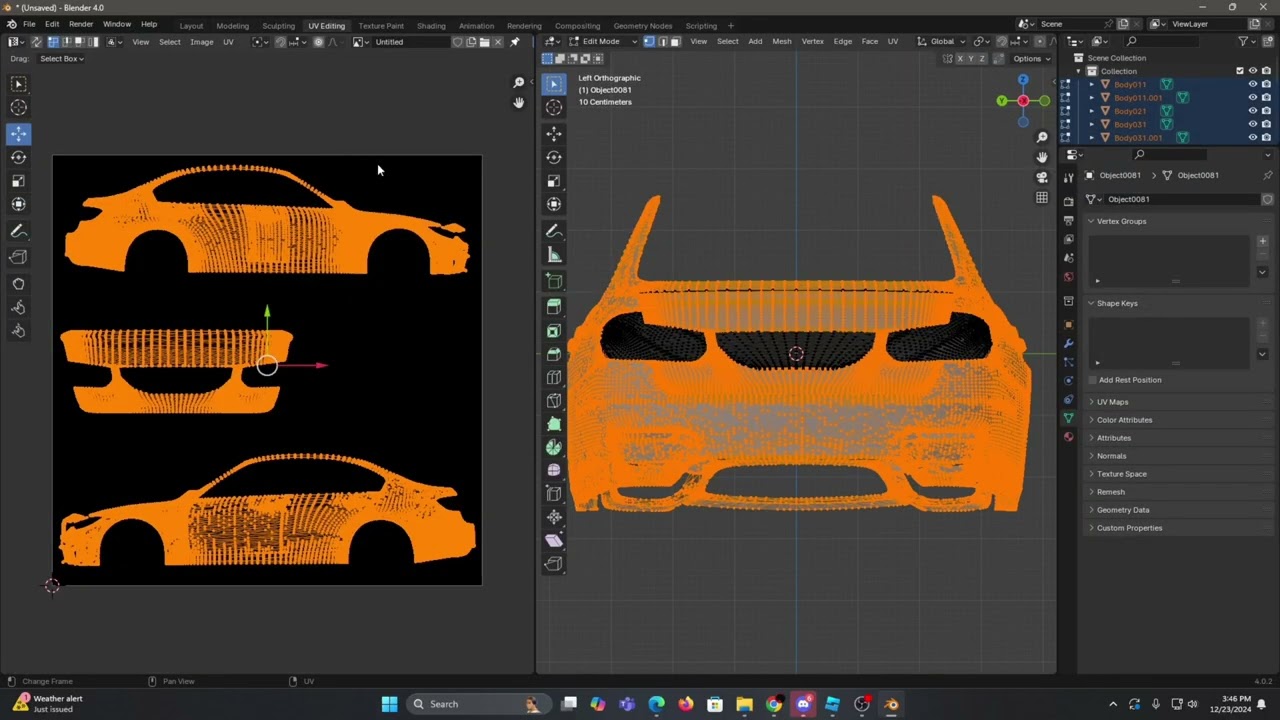Screen dimensions: 1280x720
Task: Open the viewport Options popover
Action: [1031, 59]
